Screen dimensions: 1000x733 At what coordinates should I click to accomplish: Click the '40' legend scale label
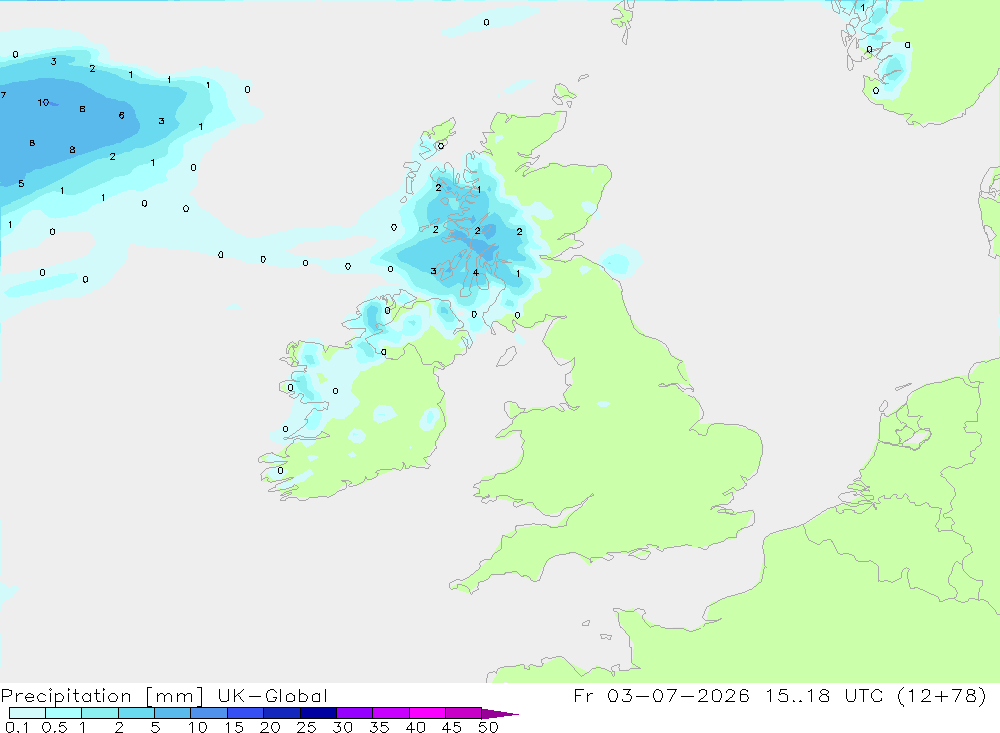coord(416,727)
